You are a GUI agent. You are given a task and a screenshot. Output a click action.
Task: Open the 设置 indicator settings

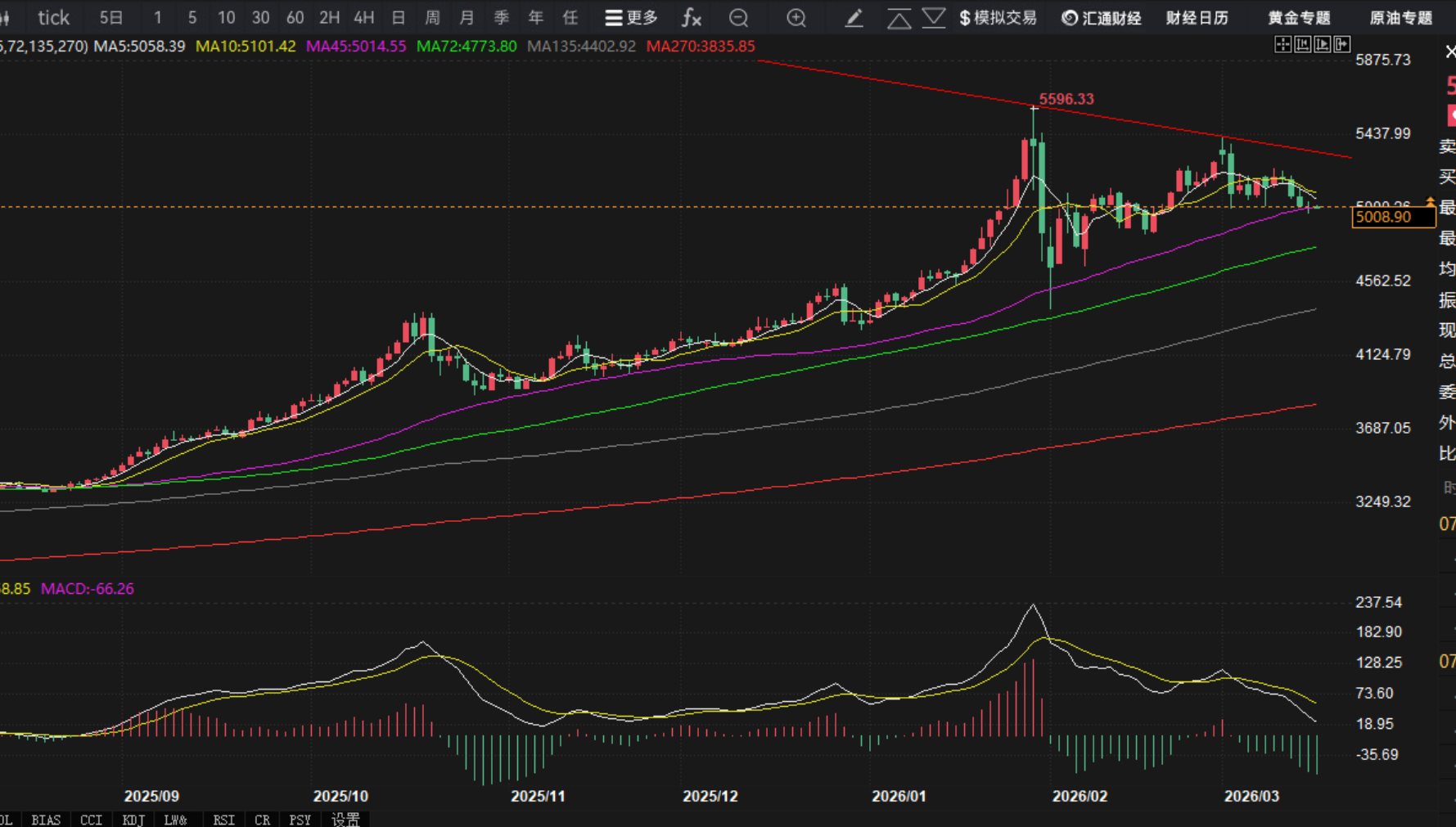coord(345,819)
